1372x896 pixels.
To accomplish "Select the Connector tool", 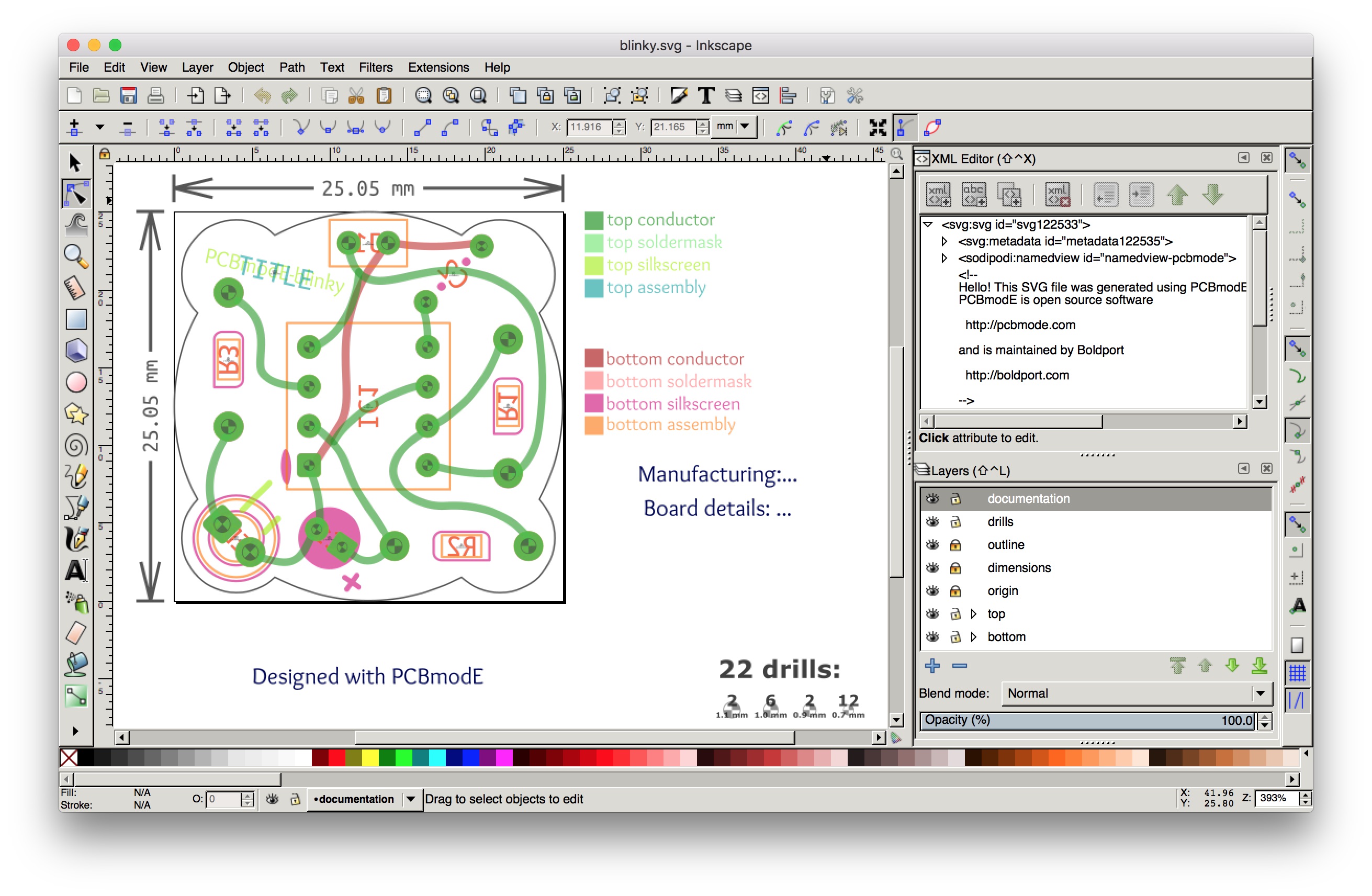I will click(75, 696).
